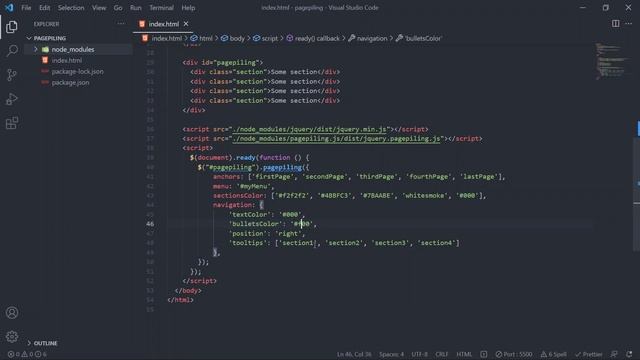Image resolution: width=640 pixels, height=360 pixels.
Task: Click UTF-8 encoding selector
Action: pos(419,354)
